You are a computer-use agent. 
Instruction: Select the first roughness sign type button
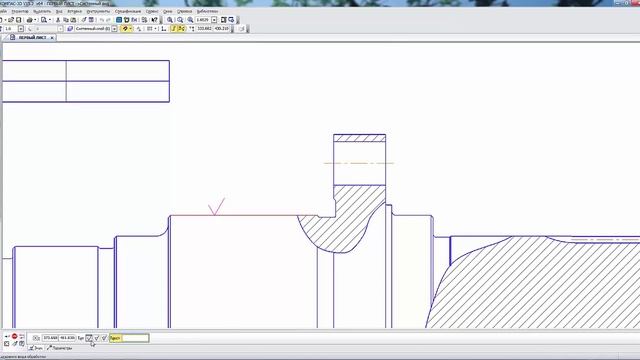[89, 338]
